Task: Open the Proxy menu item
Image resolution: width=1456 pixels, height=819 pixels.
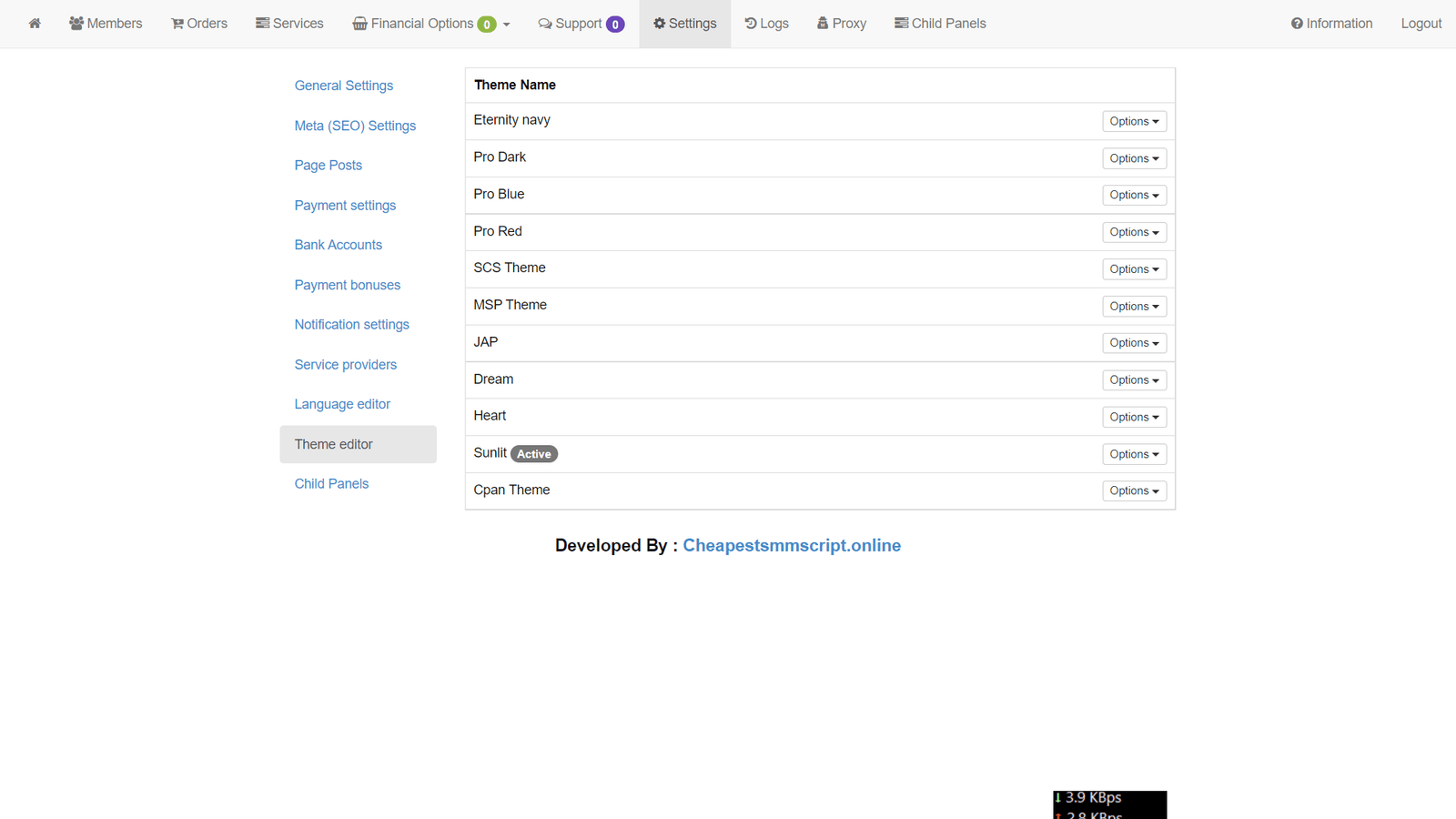Action: 841,24
